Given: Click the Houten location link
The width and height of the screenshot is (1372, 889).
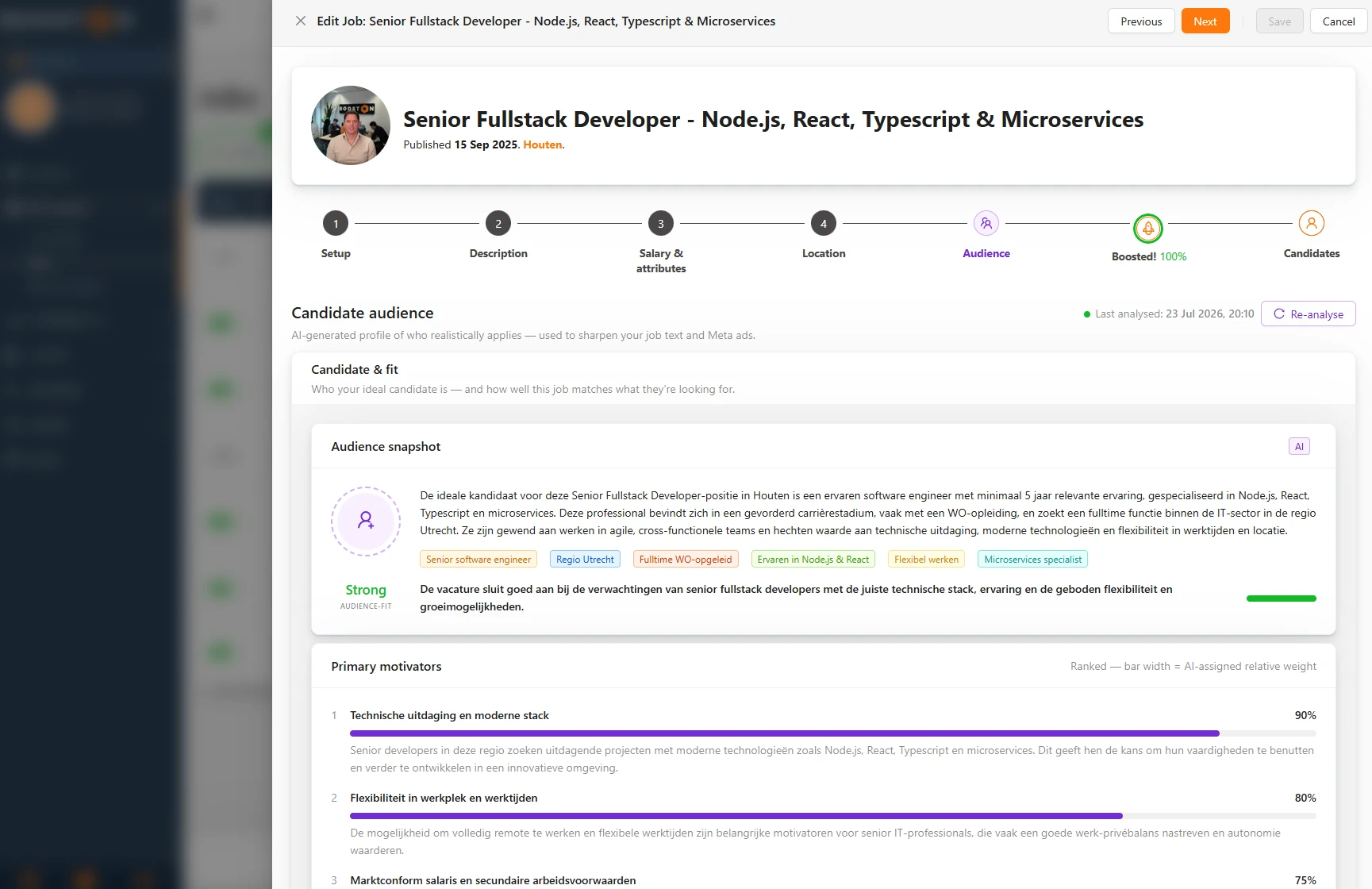Looking at the screenshot, I should 543,144.
